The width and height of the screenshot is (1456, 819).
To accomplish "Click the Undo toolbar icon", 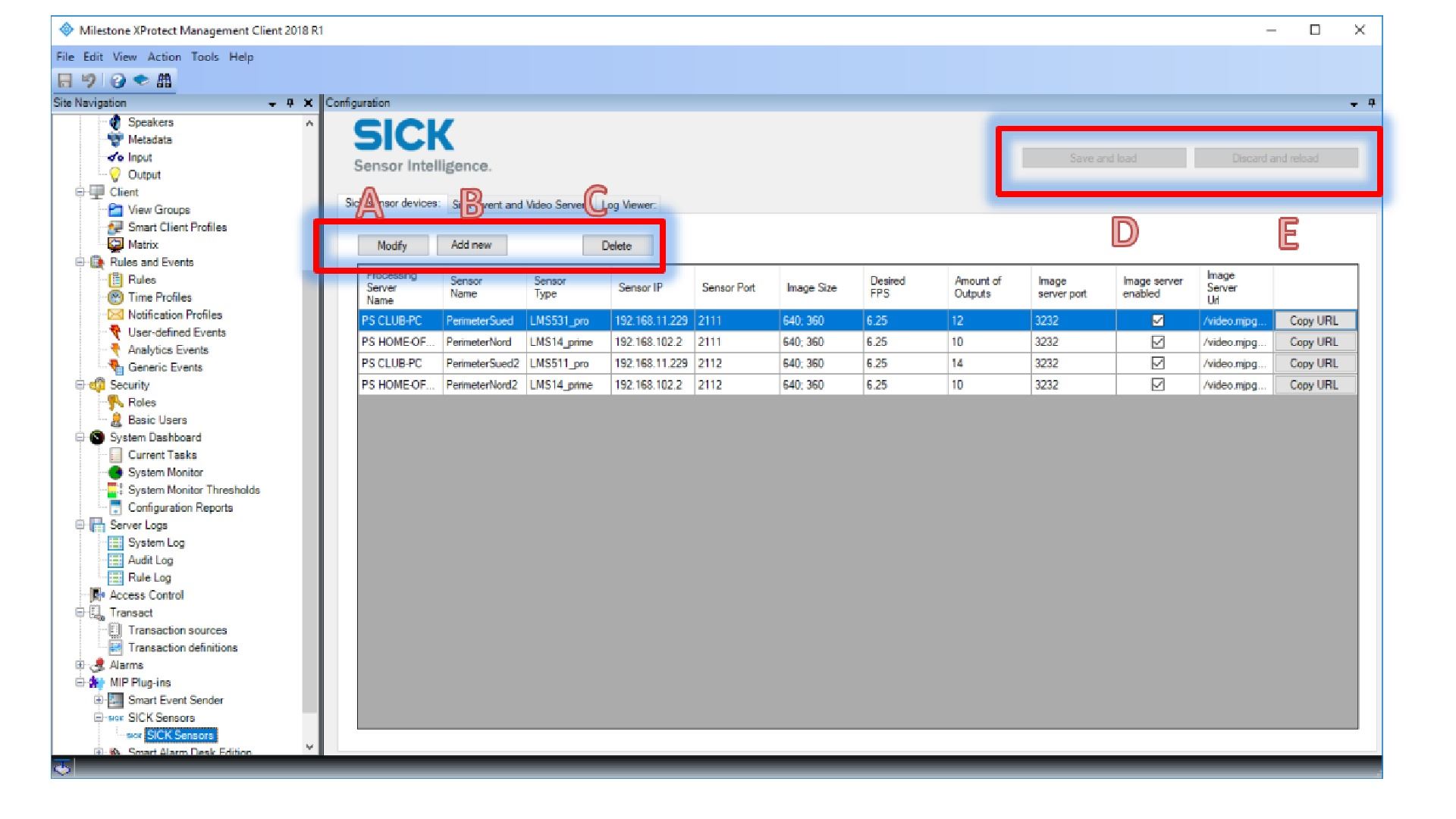I will pyautogui.click(x=89, y=80).
